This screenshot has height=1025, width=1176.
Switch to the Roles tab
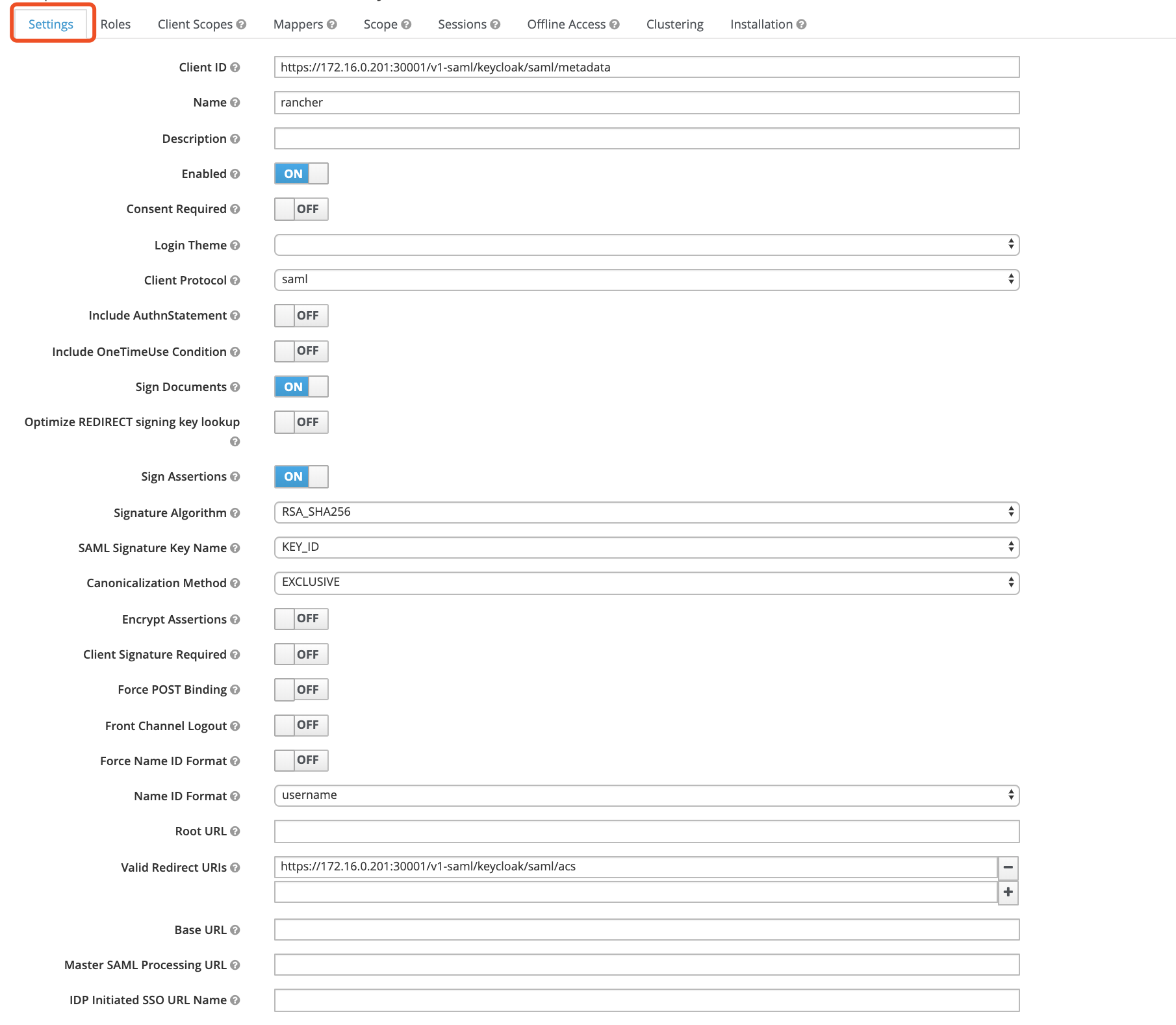(116, 25)
